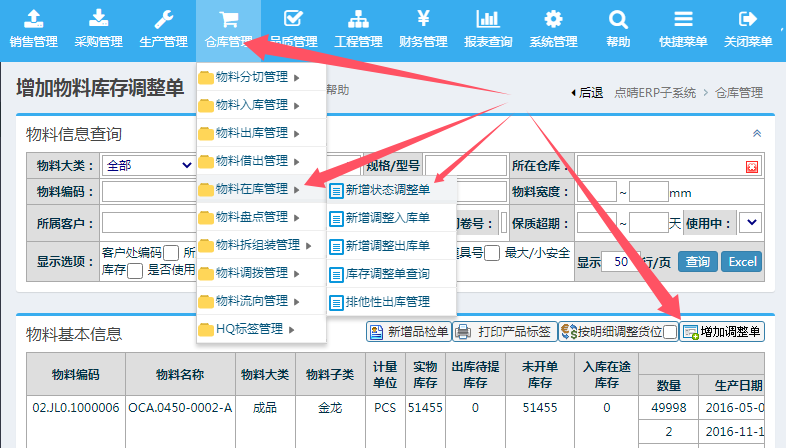Image resolution: width=786 pixels, height=448 pixels.
Task: Click the 增加调整单 button
Action: 722,332
